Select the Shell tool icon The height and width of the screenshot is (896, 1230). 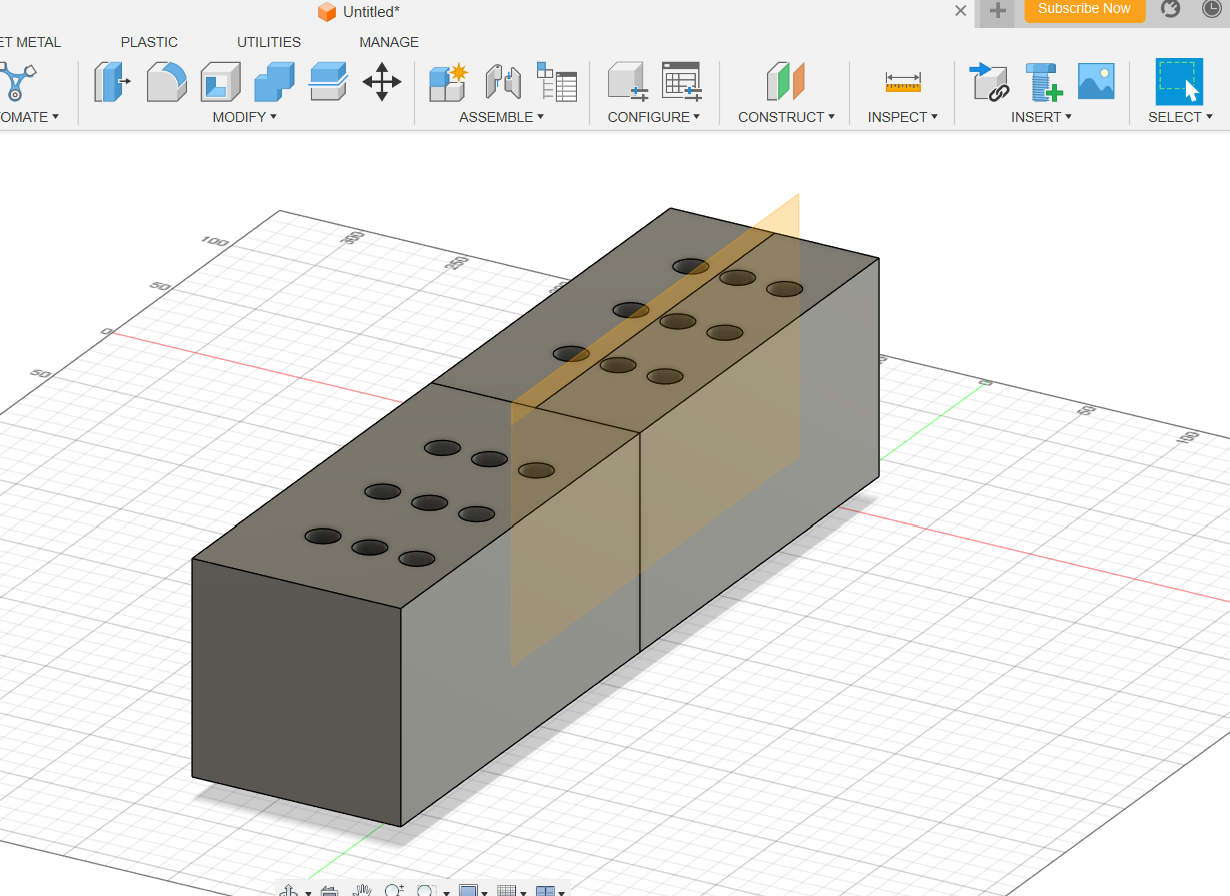tap(220, 82)
